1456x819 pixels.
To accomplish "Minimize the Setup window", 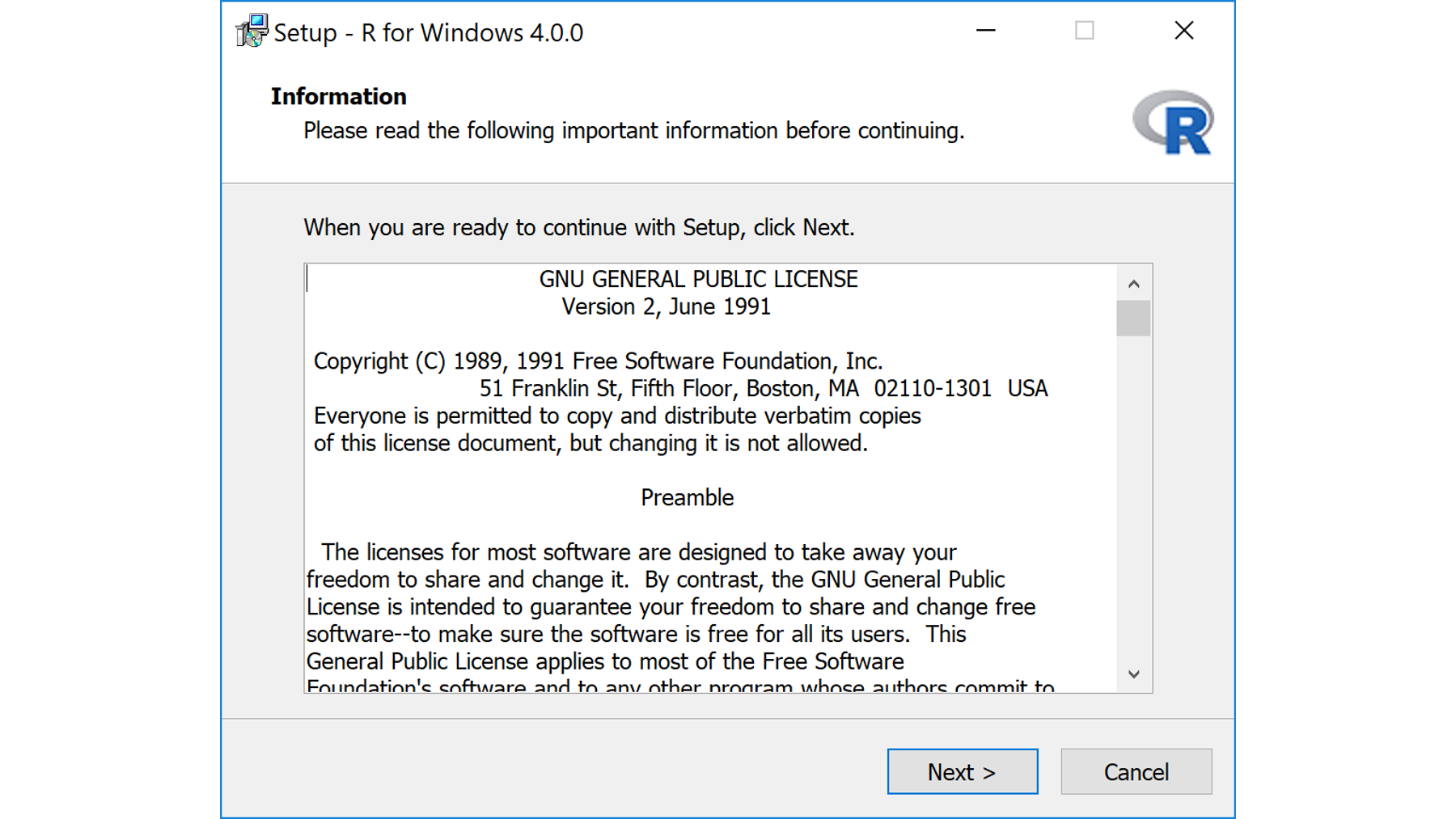I will pyautogui.click(x=985, y=31).
